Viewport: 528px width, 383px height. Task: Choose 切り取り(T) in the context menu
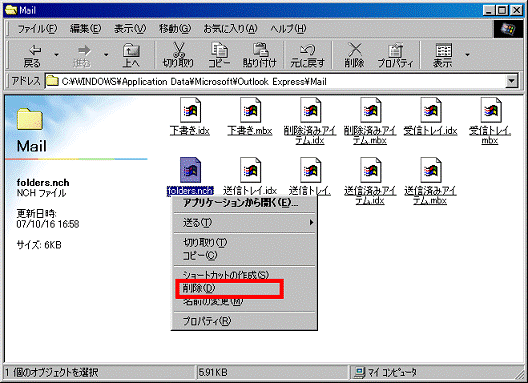(x=244, y=242)
